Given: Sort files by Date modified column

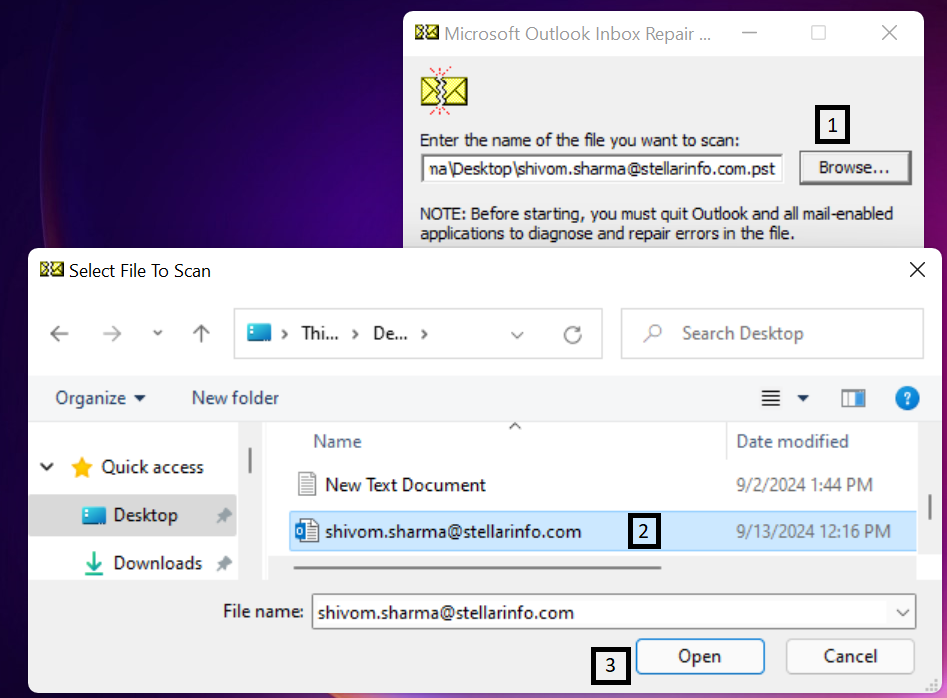Looking at the screenshot, I should coord(792,441).
